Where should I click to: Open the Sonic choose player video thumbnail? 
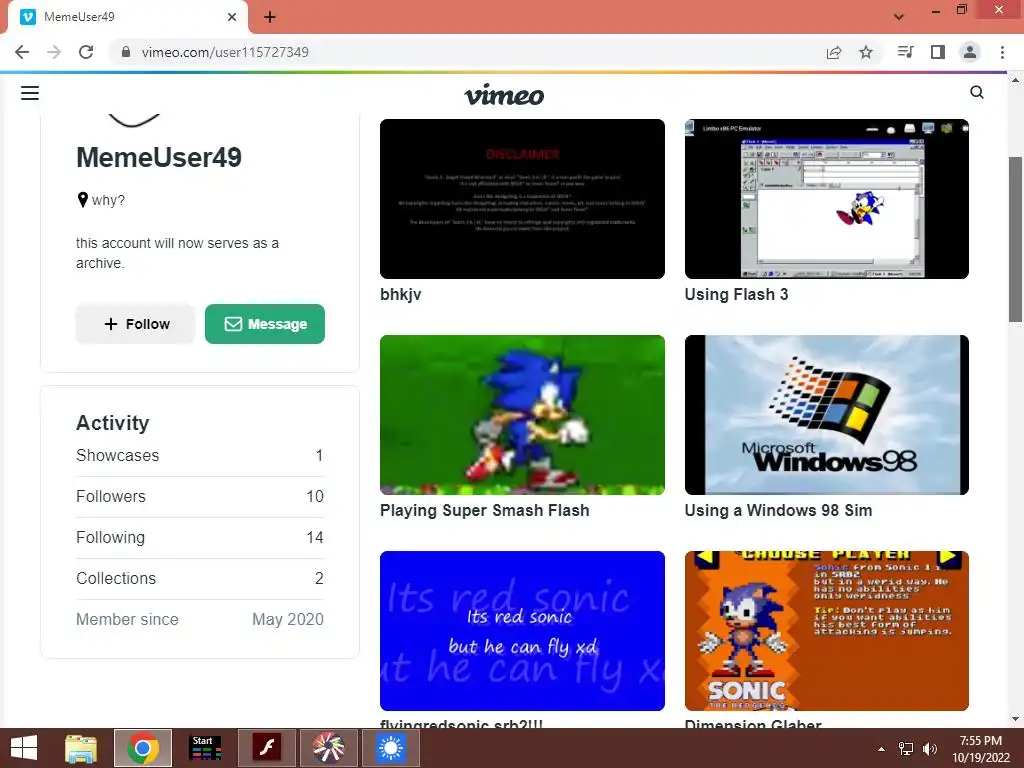click(x=827, y=631)
